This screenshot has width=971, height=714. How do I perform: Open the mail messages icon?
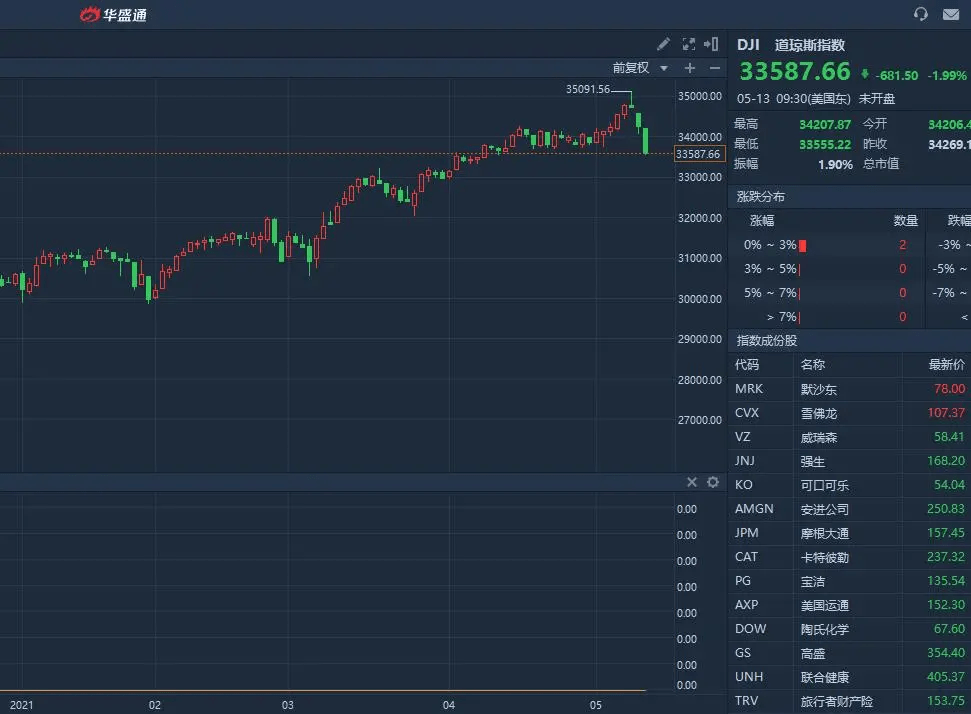click(951, 14)
